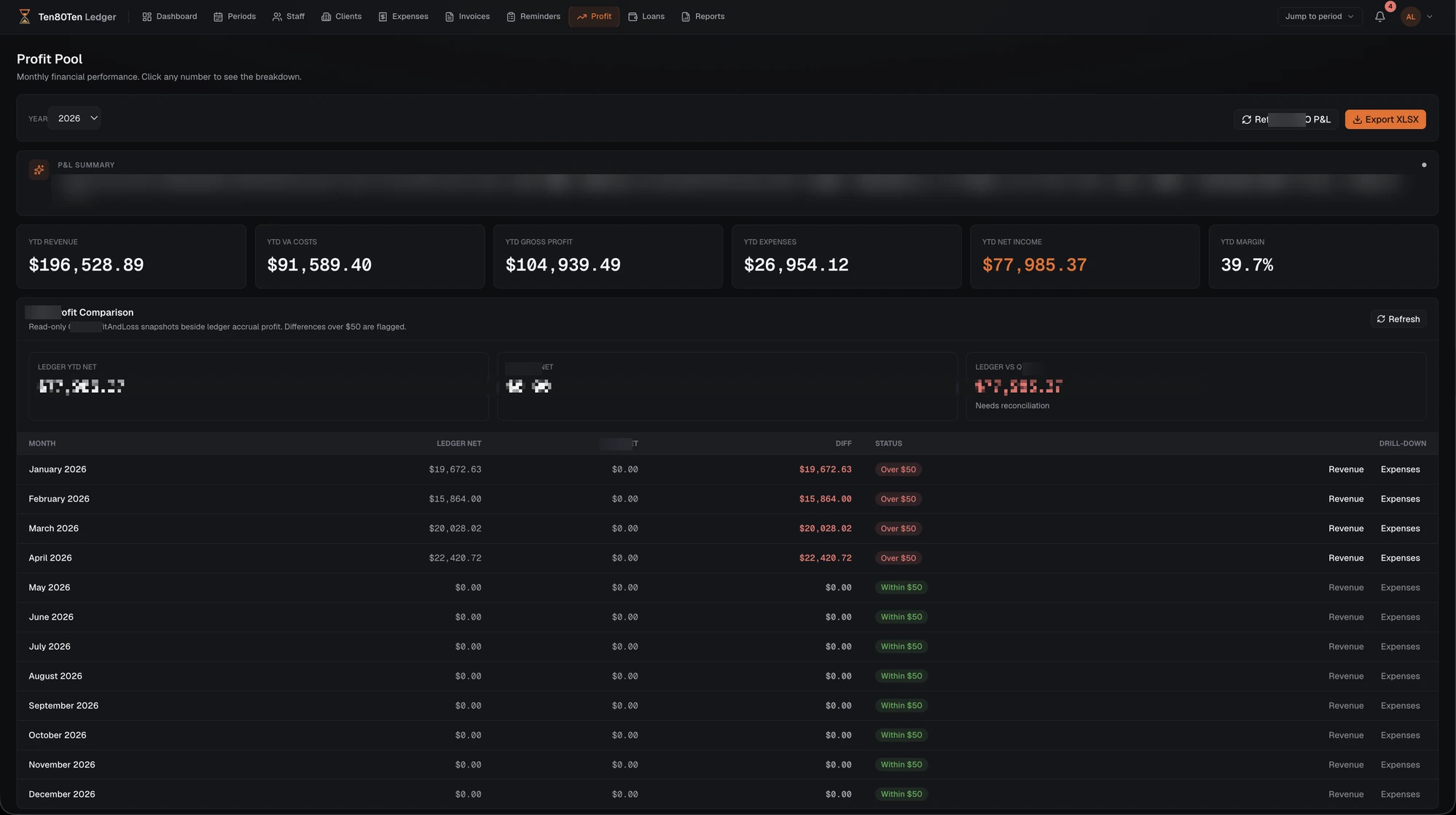The height and width of the screenshot is (815, 1456).
Task: Click the Invoices document icon
Action: (450, 17)
